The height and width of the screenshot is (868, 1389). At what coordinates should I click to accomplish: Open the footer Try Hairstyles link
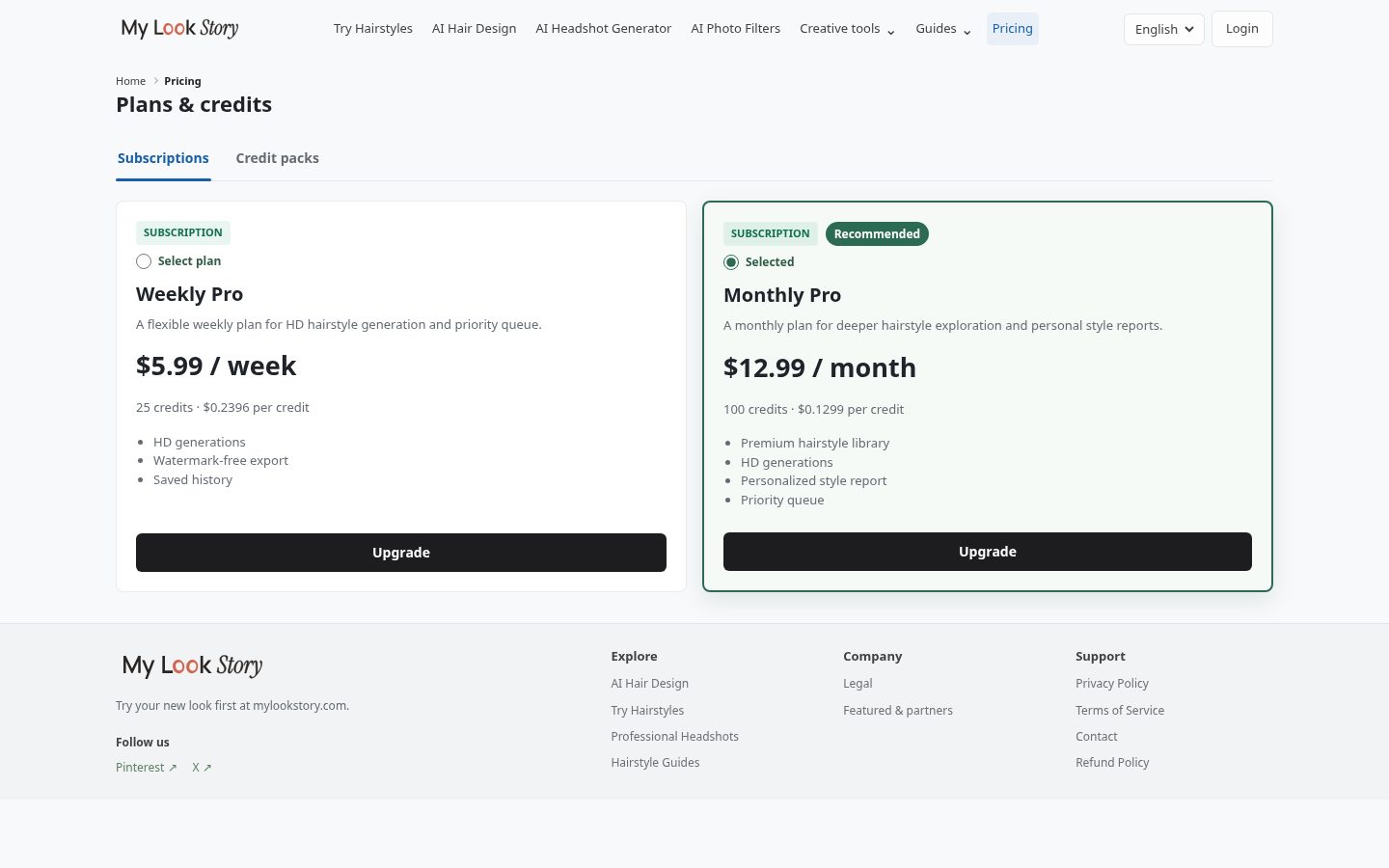[647, 711]
